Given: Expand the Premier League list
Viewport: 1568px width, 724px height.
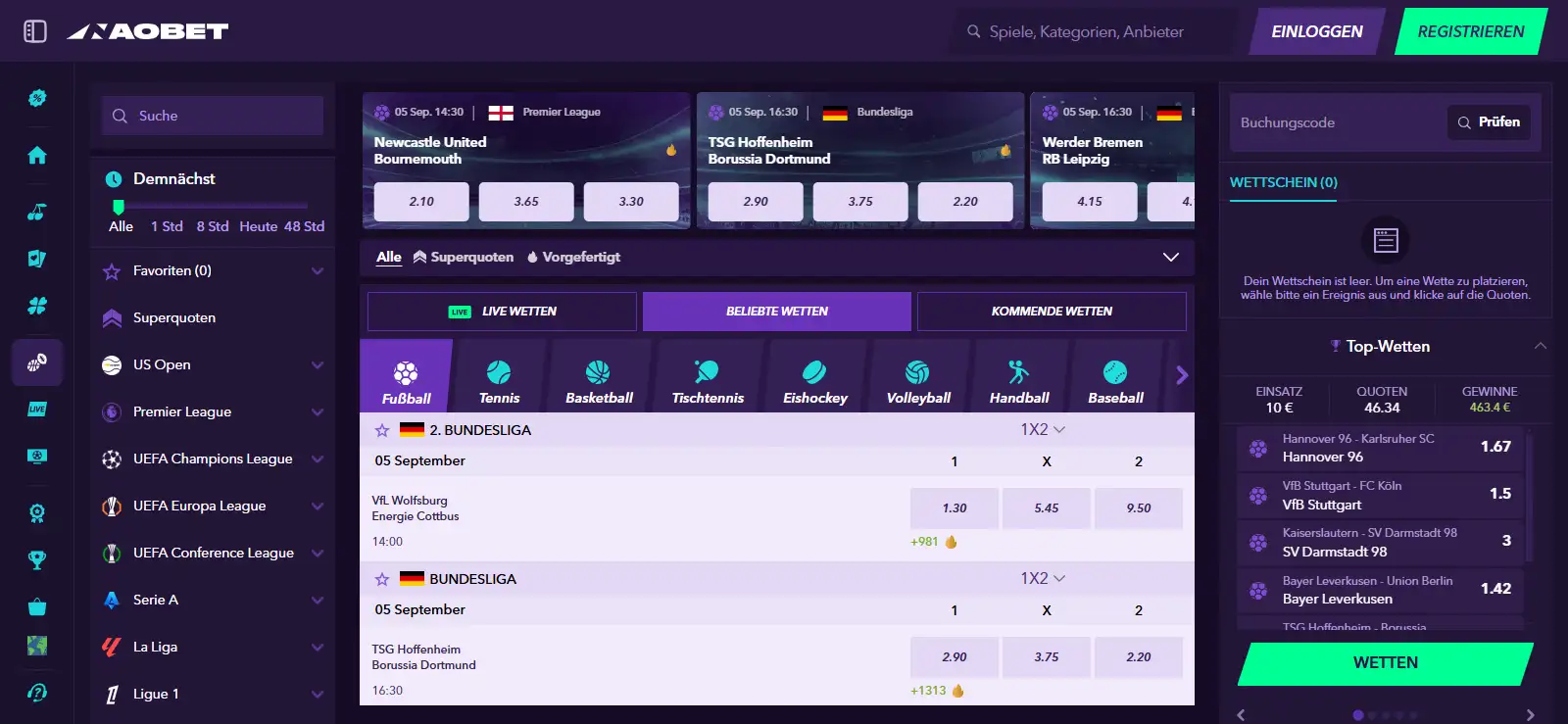Looking at the screenshot, I should 318,411.
